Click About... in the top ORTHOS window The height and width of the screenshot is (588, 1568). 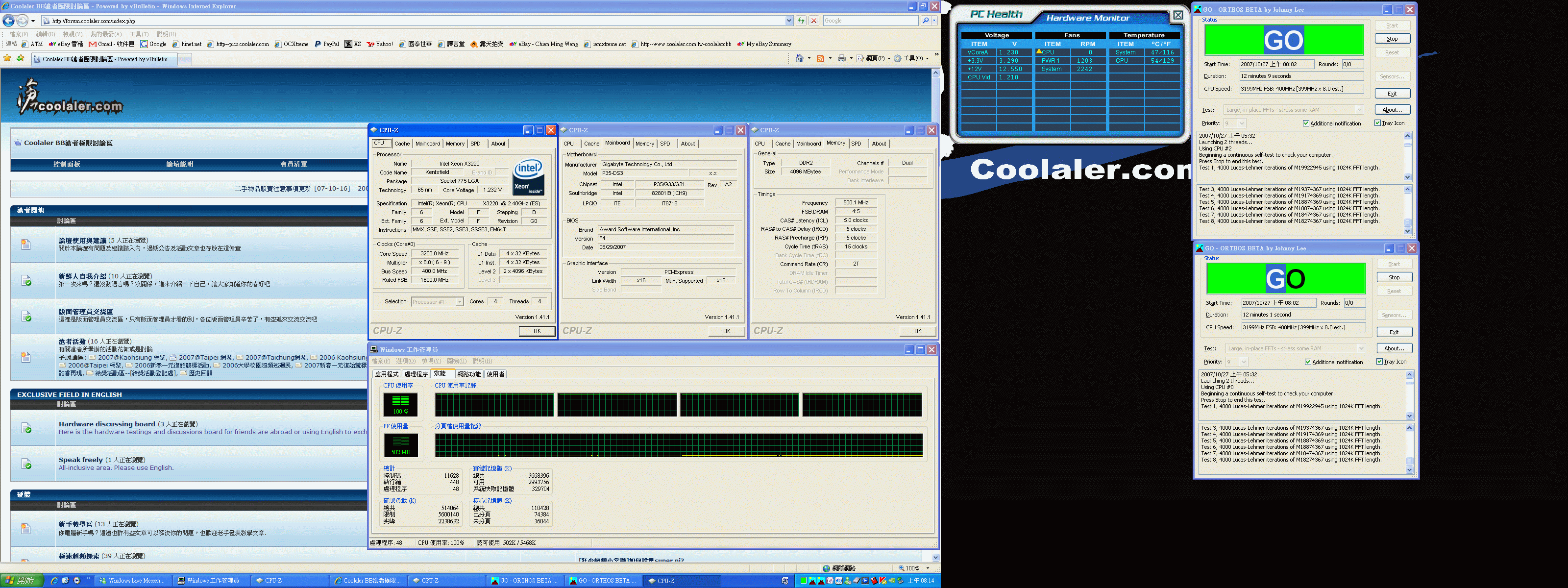coord(1392,110)
